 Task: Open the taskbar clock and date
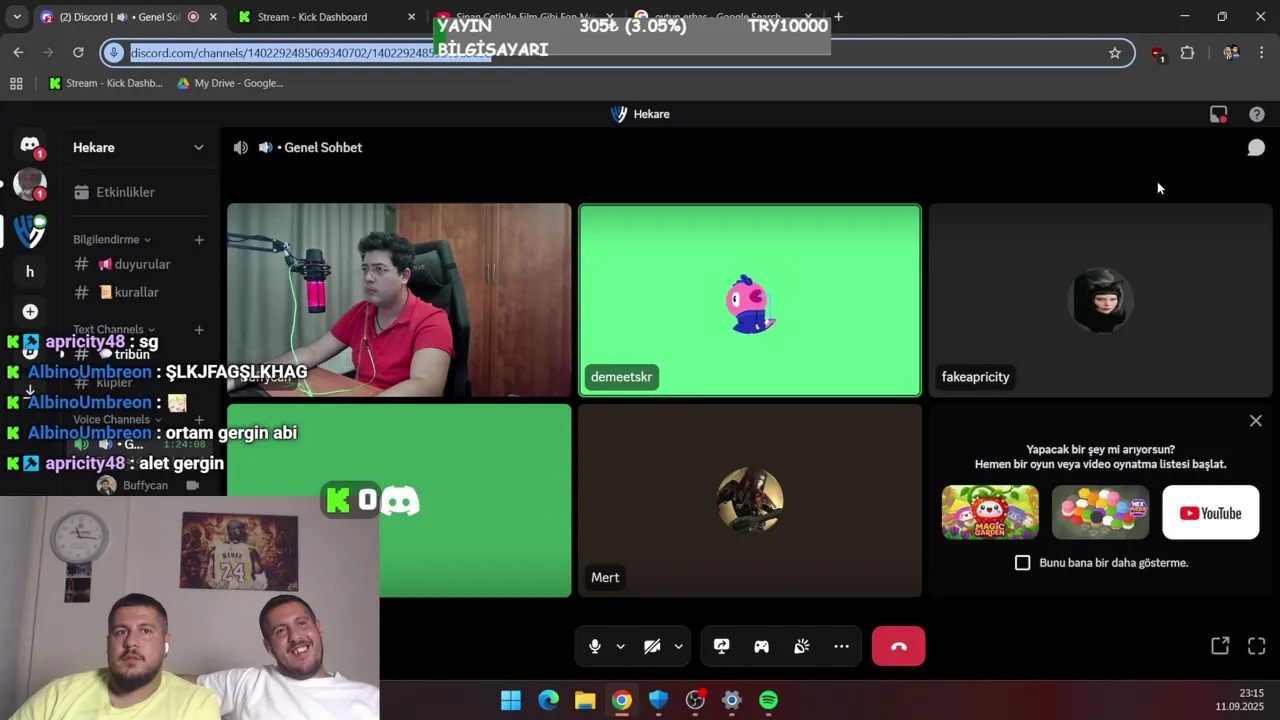click(x=1240, y=700)
